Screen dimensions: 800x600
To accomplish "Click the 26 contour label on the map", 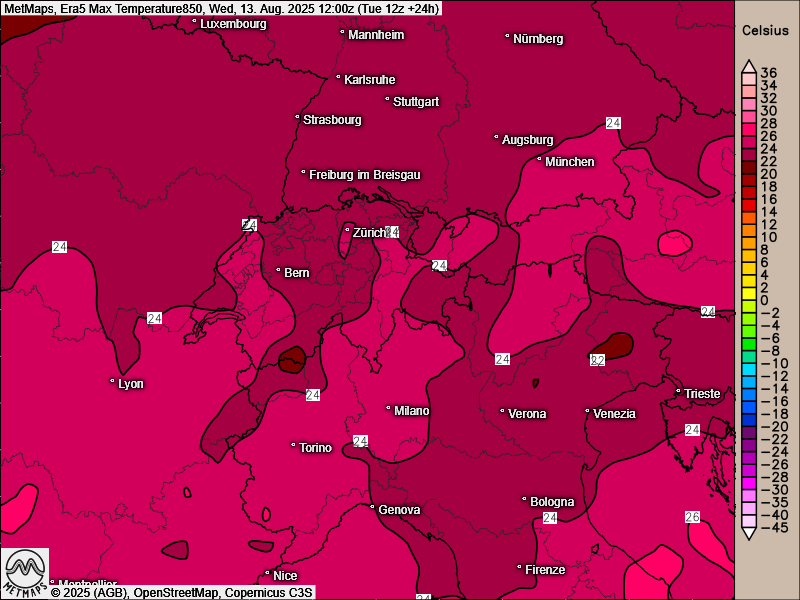I will coord(692,517).
